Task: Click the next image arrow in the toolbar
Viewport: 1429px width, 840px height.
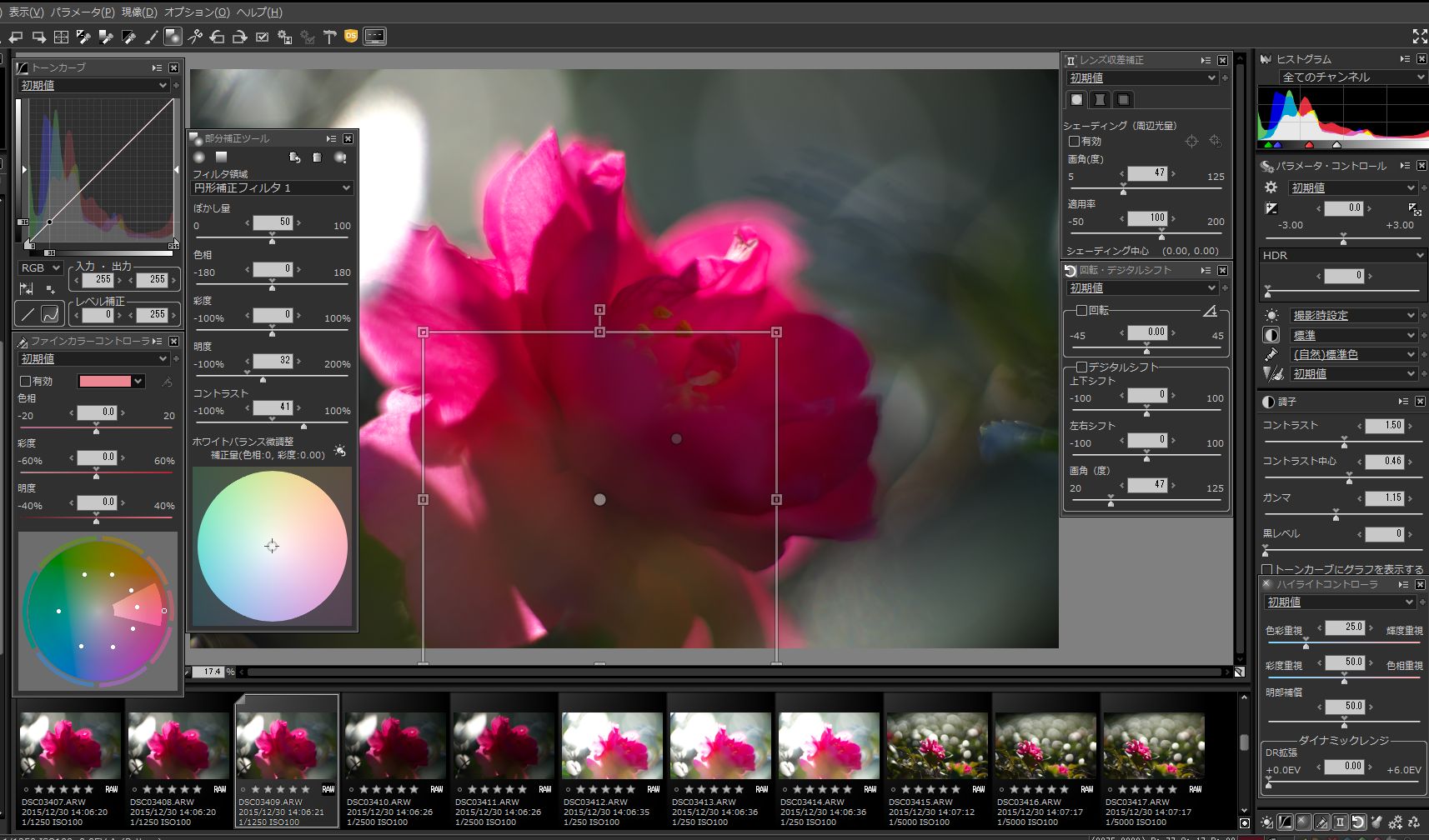Action: tap(38, 37)
